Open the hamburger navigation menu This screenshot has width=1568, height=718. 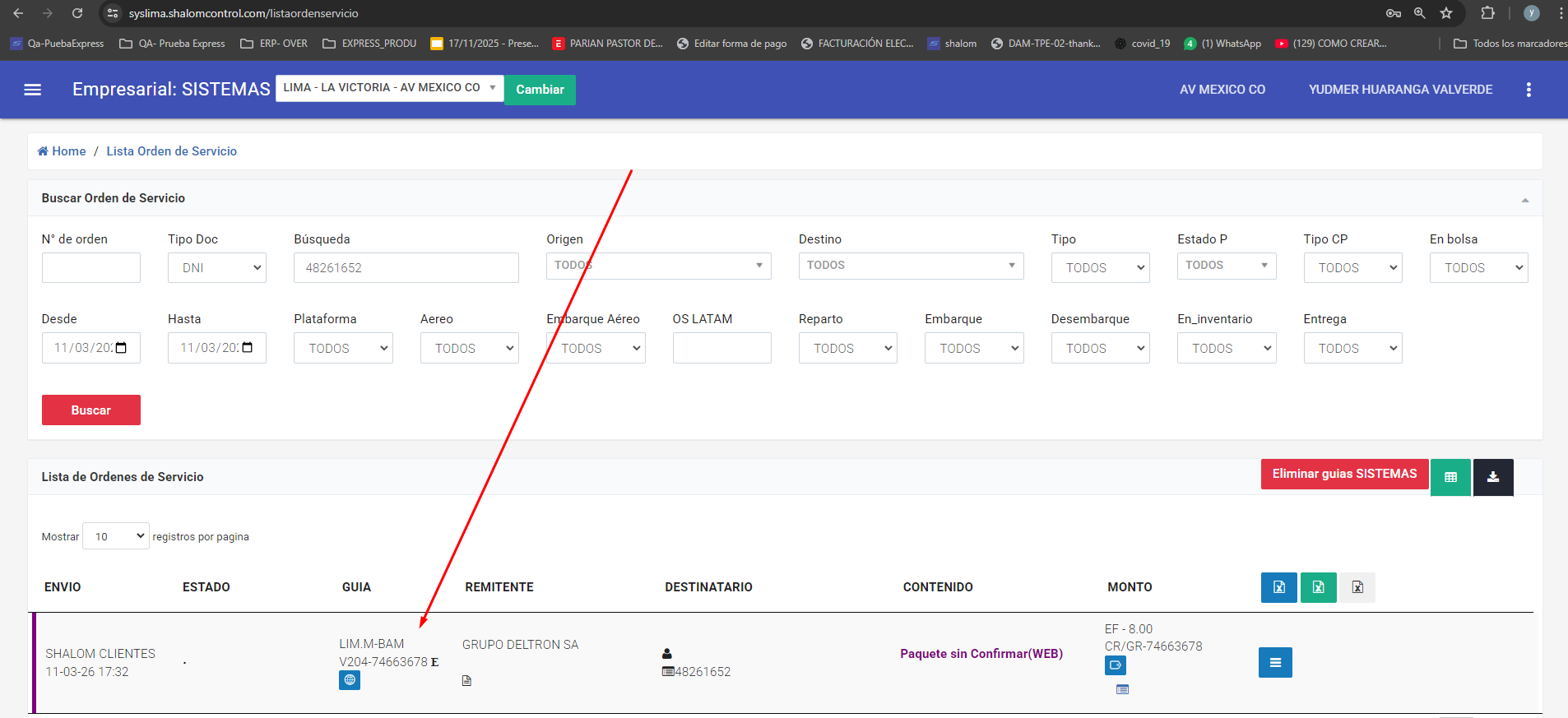pos(33,90)
